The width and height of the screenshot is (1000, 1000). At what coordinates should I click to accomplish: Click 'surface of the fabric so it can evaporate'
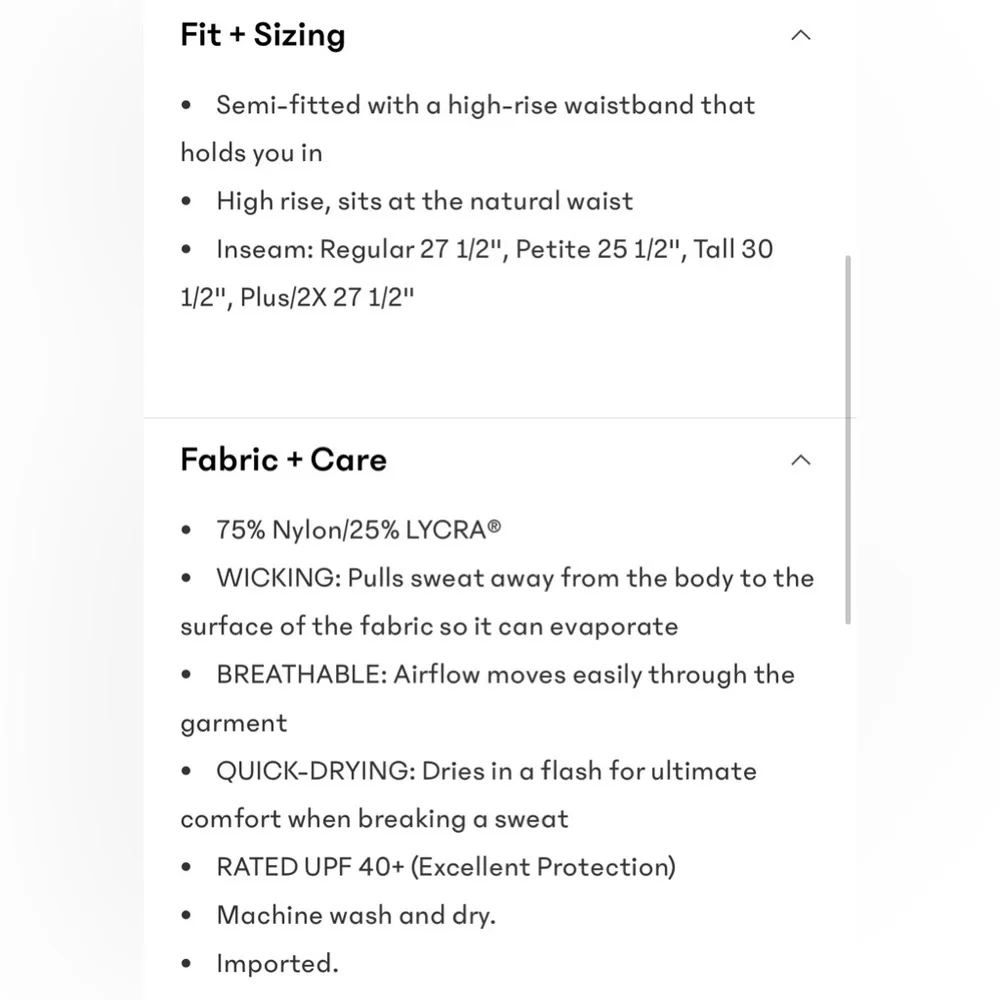429,627
